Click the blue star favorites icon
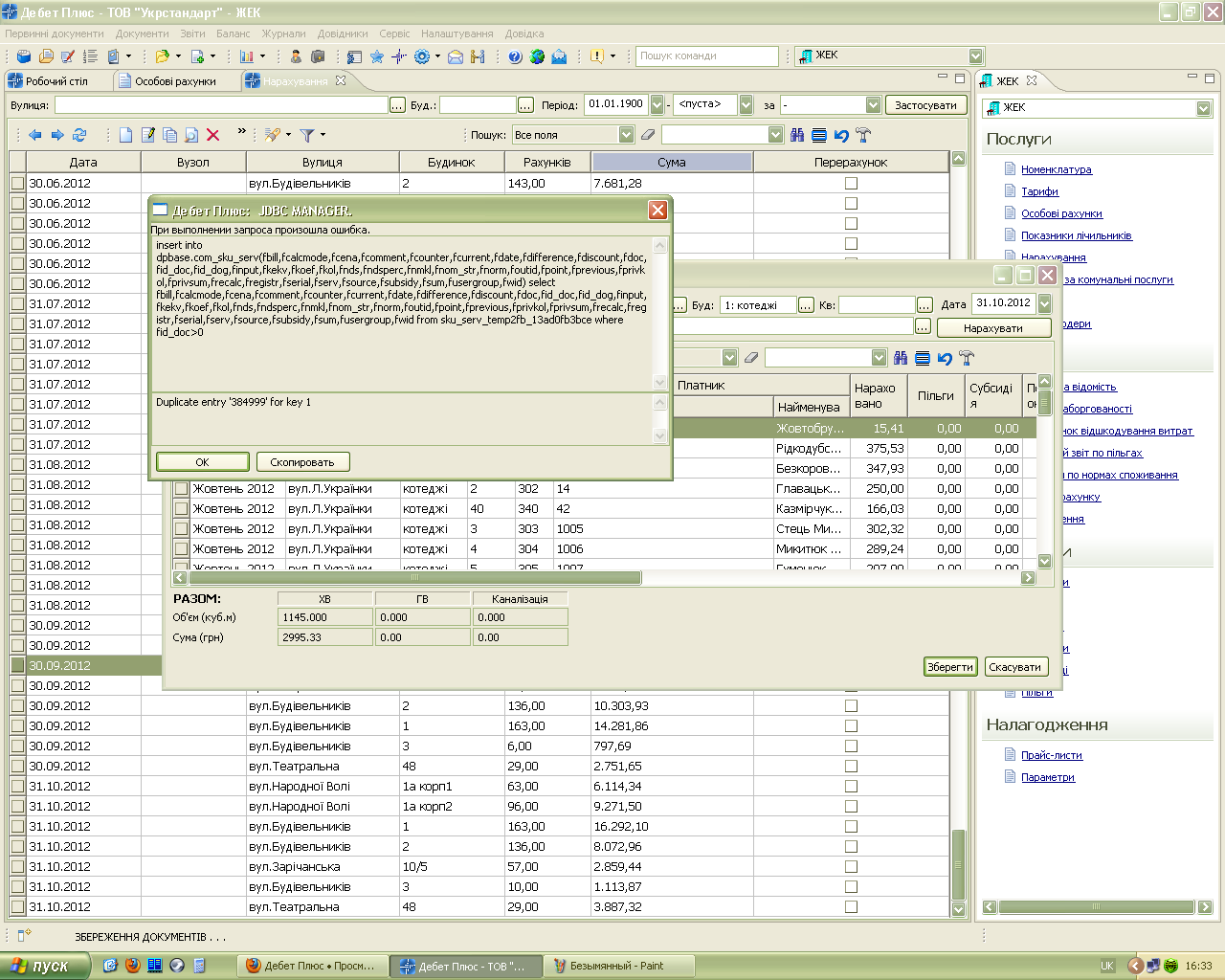This screenshot has width=1225, height=980. point(376,56)
